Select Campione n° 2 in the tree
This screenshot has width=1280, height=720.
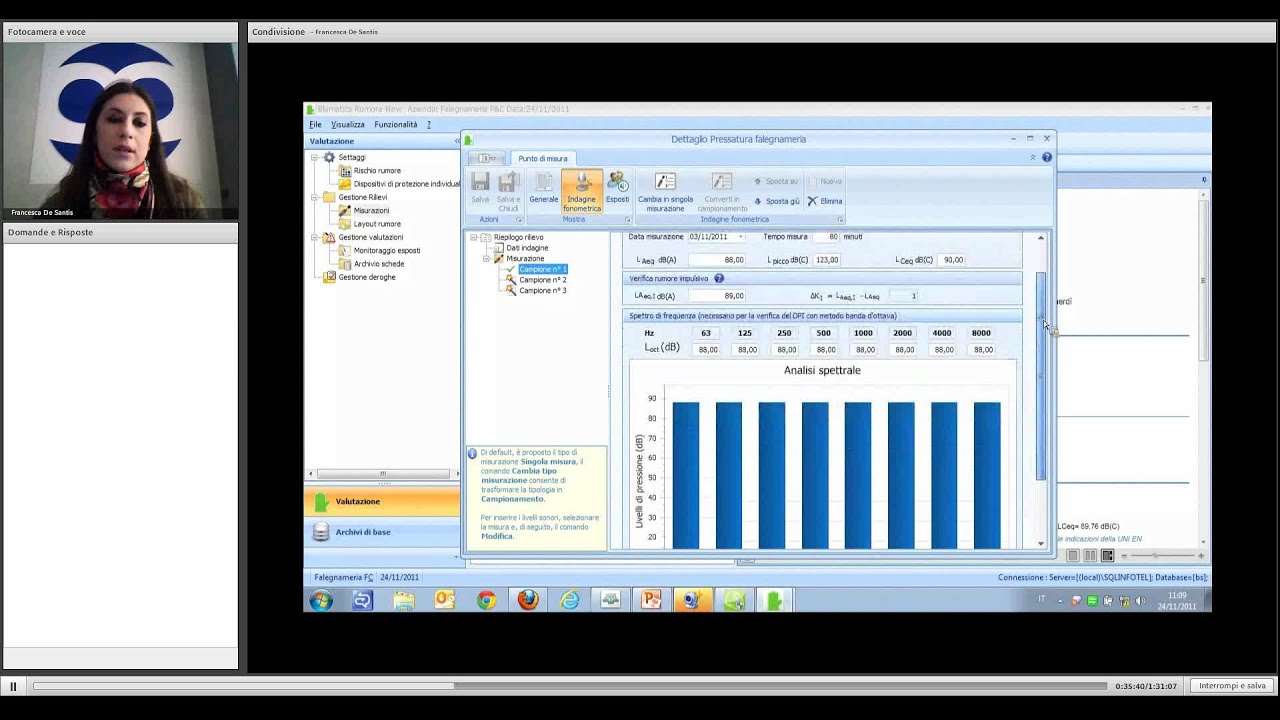(x=543, y=280)
